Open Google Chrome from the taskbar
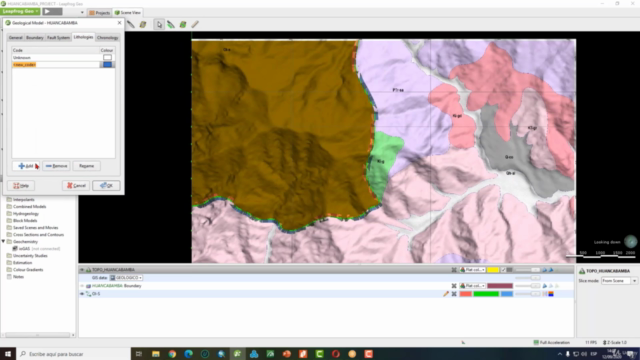This screenshot has height=360, width=640. (x=172, y=354)
